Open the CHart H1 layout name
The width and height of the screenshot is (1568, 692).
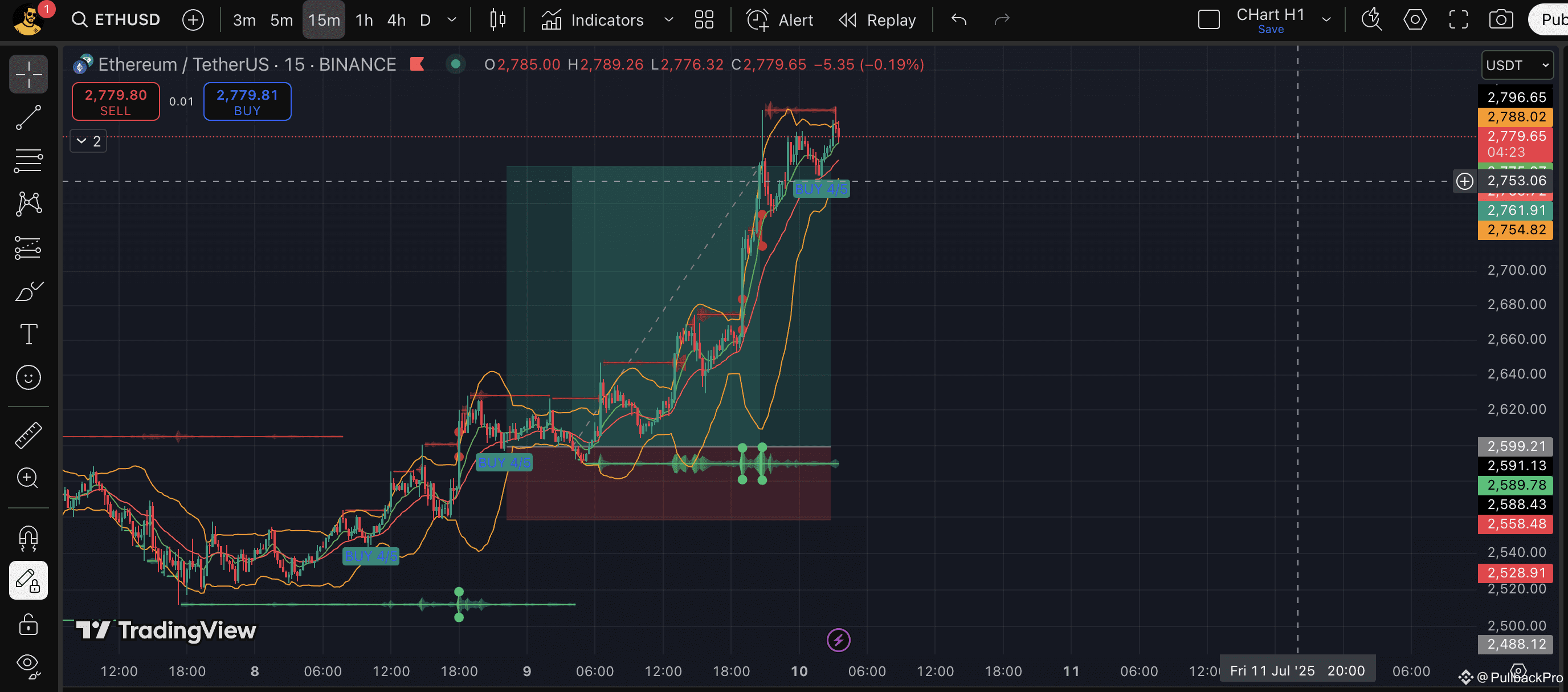tap(1271, 15)
